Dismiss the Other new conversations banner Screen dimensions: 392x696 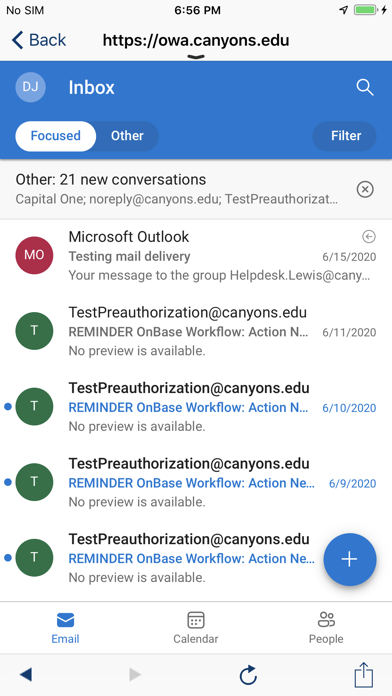click(365, 190)
